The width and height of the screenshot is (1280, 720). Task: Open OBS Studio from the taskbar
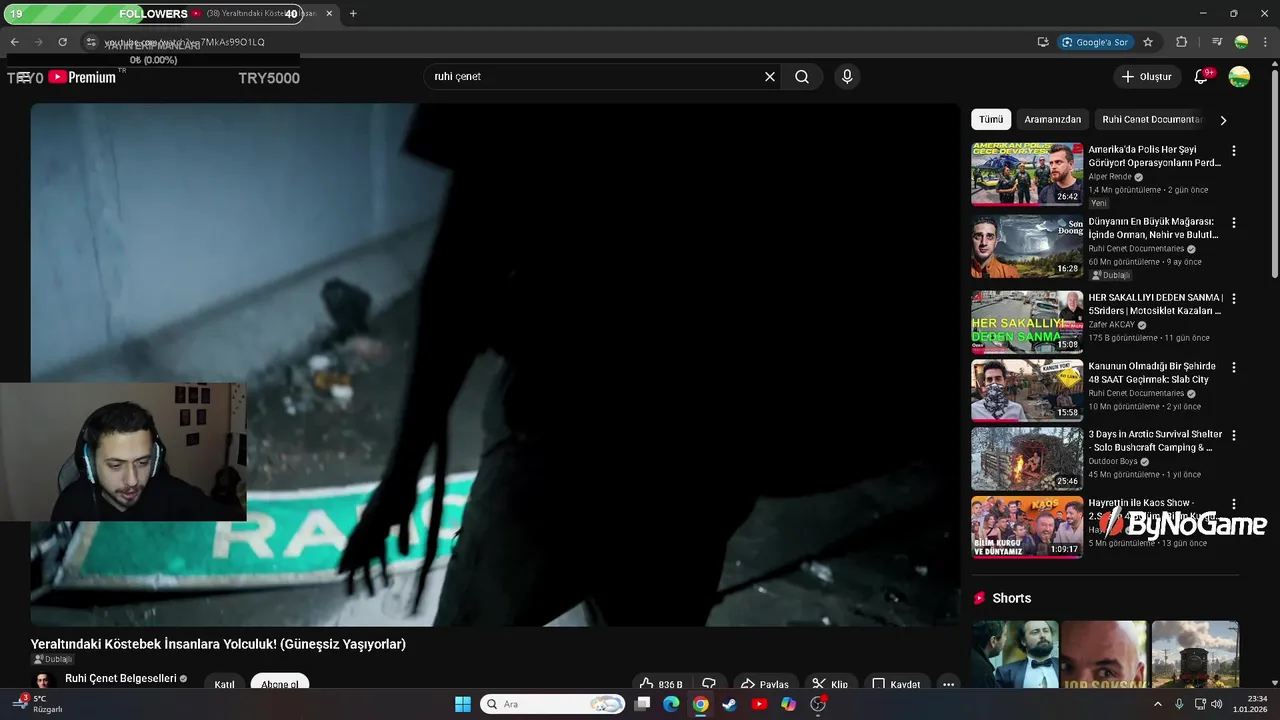point(818,704)
